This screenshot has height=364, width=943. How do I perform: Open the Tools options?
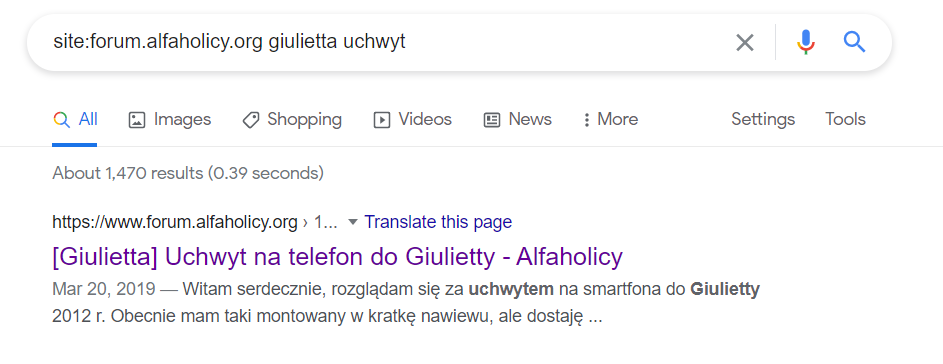(845, 119)
